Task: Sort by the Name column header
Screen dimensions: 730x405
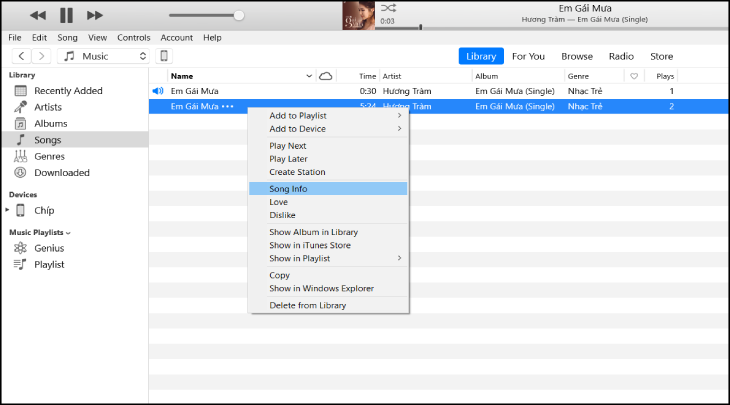Action: 182,76
